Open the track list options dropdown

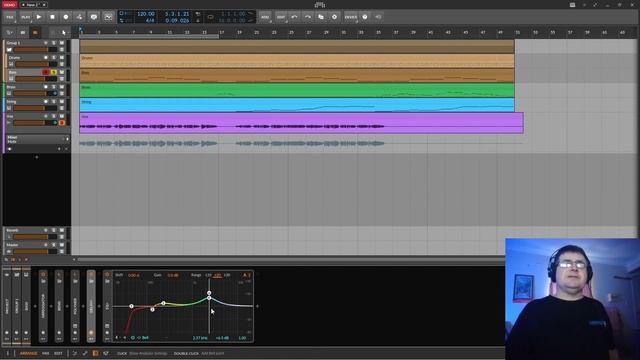click(9, 32)
